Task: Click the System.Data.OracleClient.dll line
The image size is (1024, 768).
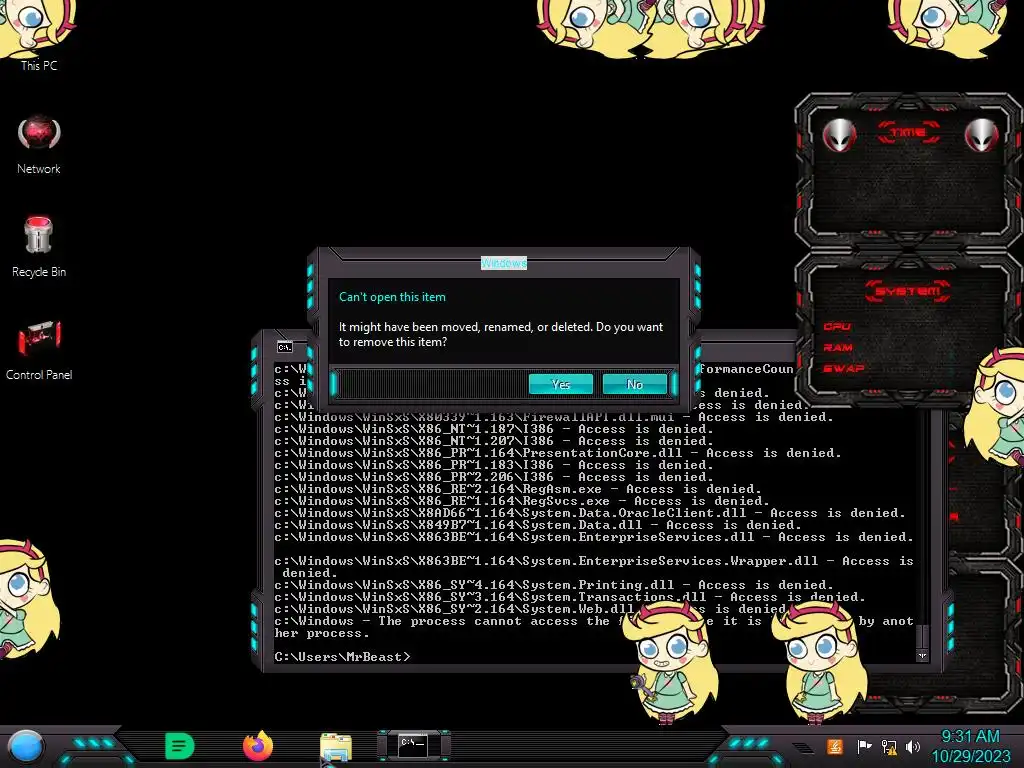Action: (590, 513)
